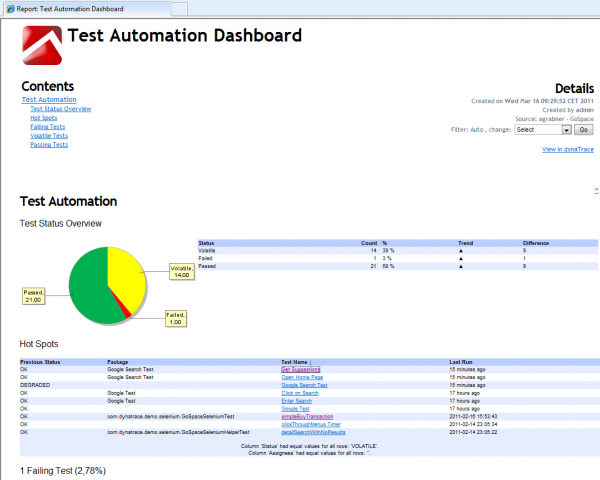Click the Passed 21,00 chart label

tap(34, 296)
